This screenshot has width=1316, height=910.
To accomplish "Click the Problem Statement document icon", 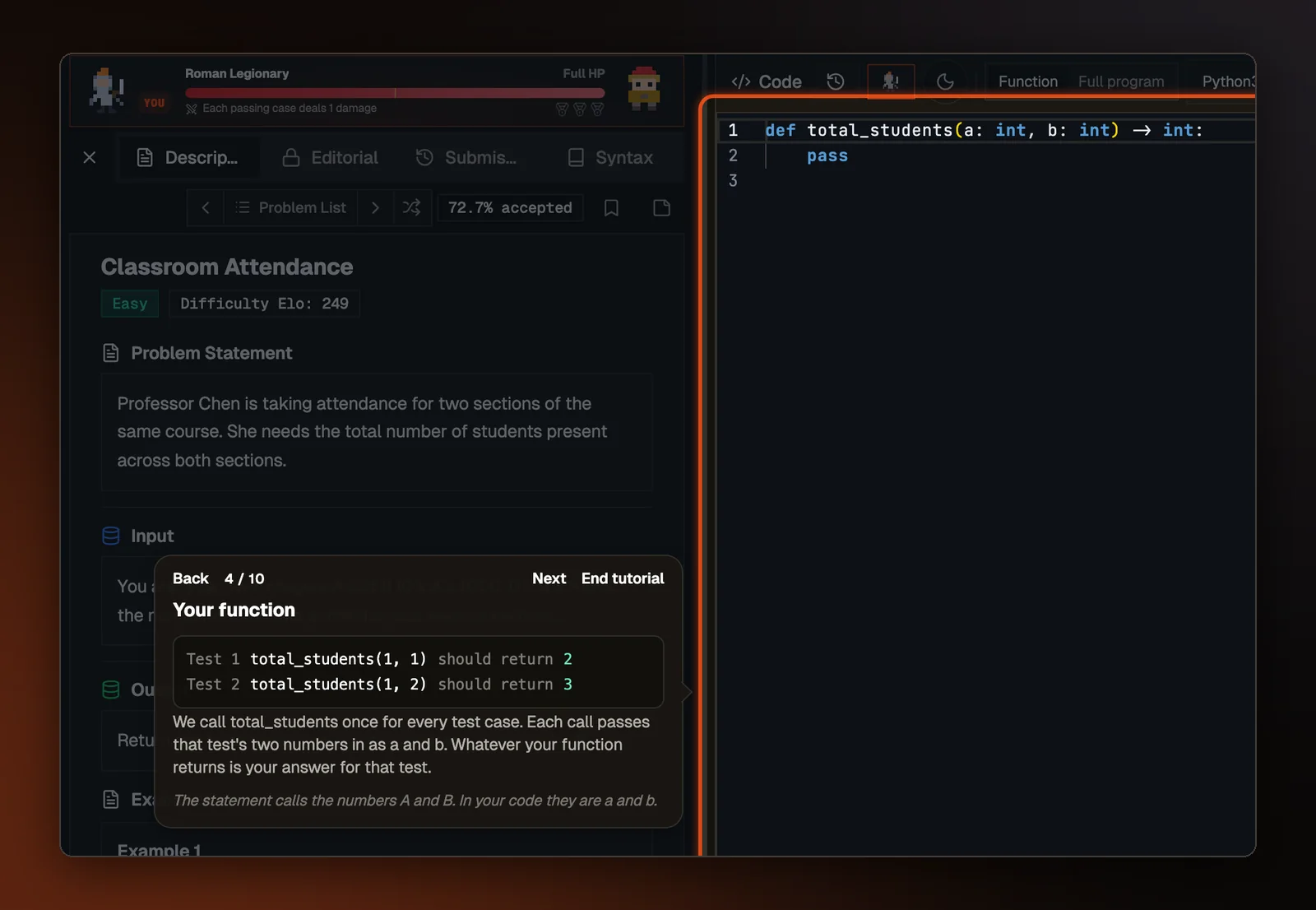I will (111, 353).
